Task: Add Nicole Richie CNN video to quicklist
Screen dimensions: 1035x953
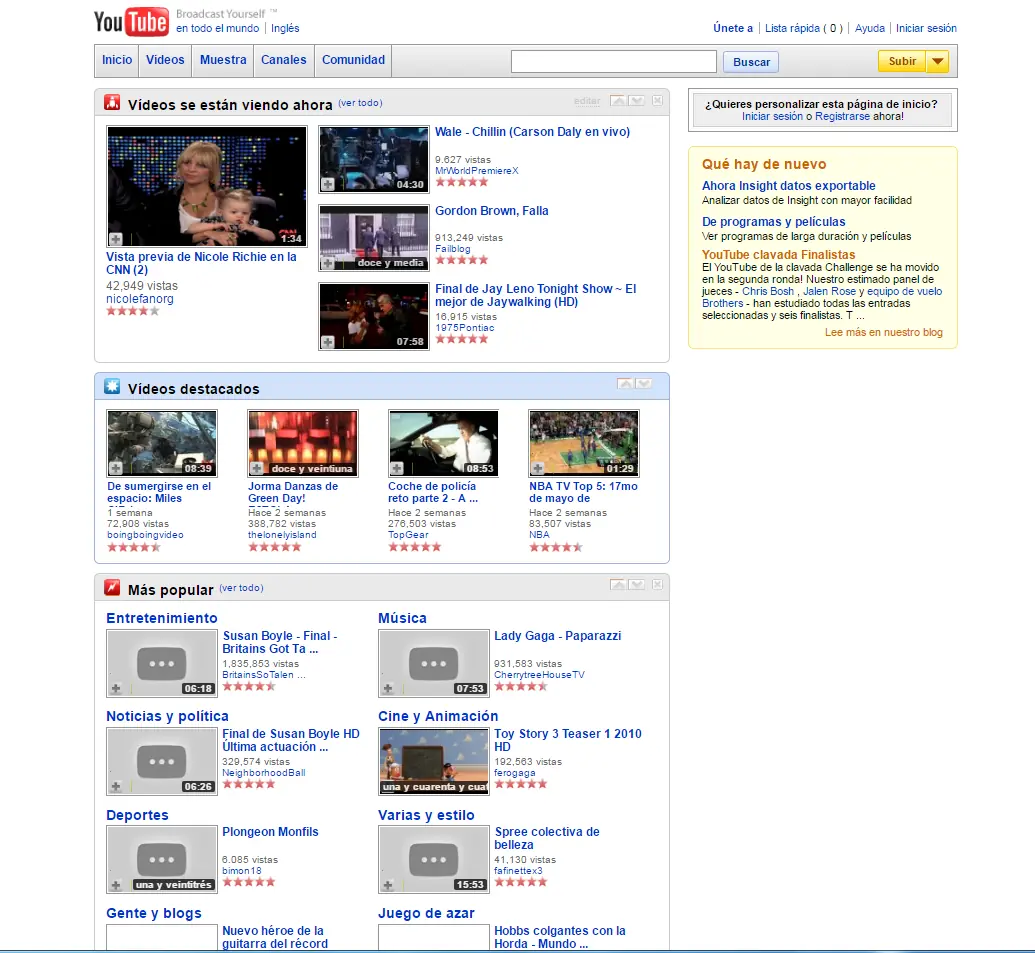Action: tap(116, 239)
